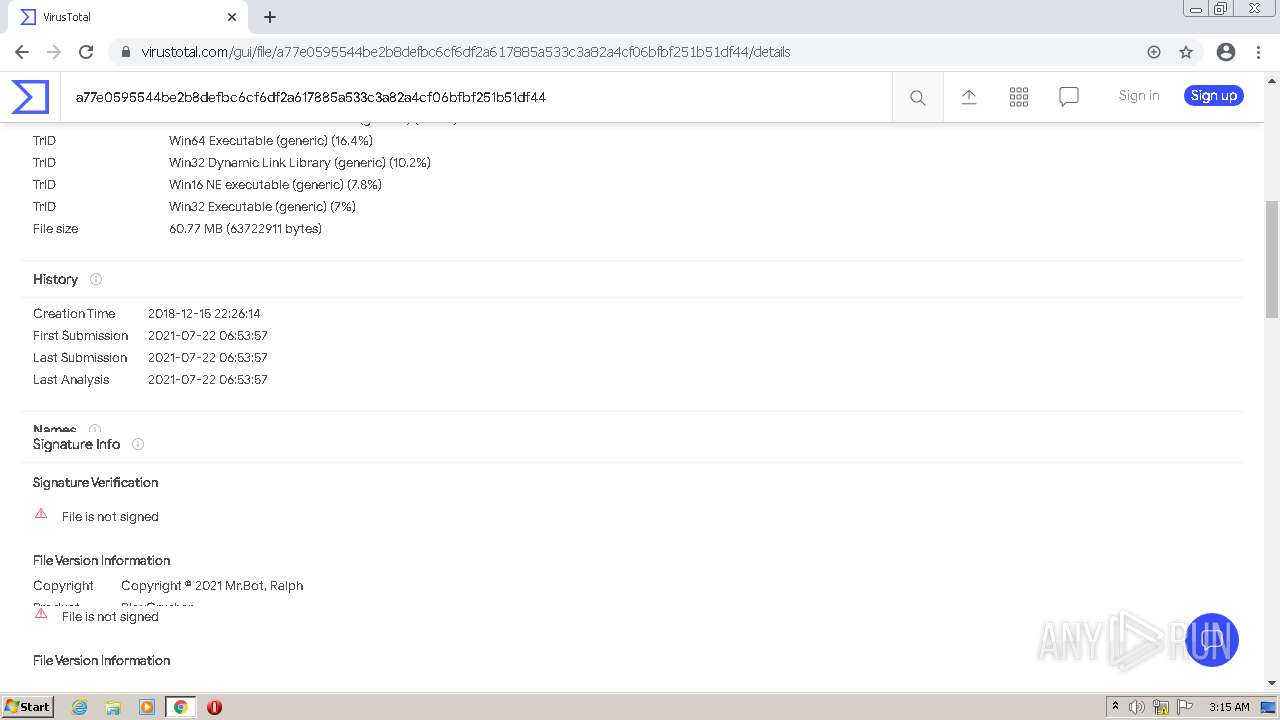Image resolution: width=1280 pixels, height=720 pixels.
Task: Click the URL address bar
Action: 640,52
